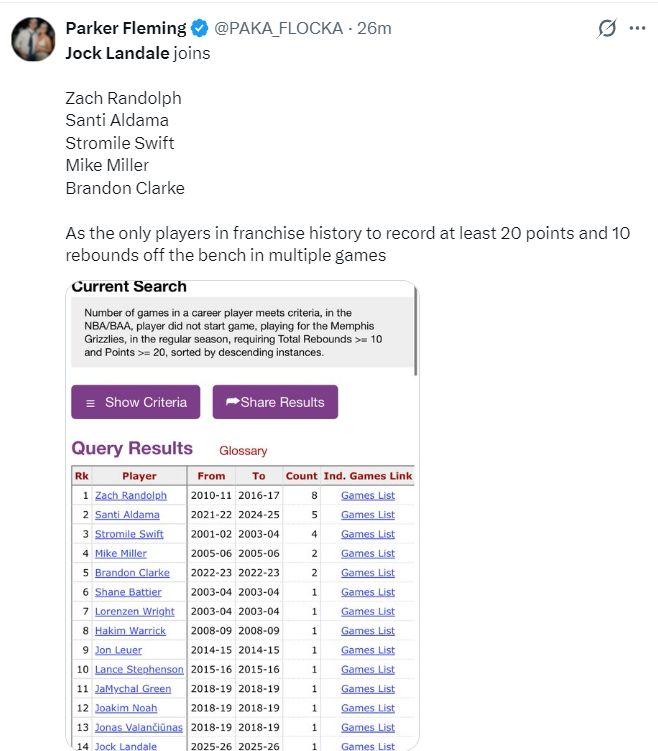Click the Shane Battier player link
Screen dimensions: 658x751
(127, 592)
